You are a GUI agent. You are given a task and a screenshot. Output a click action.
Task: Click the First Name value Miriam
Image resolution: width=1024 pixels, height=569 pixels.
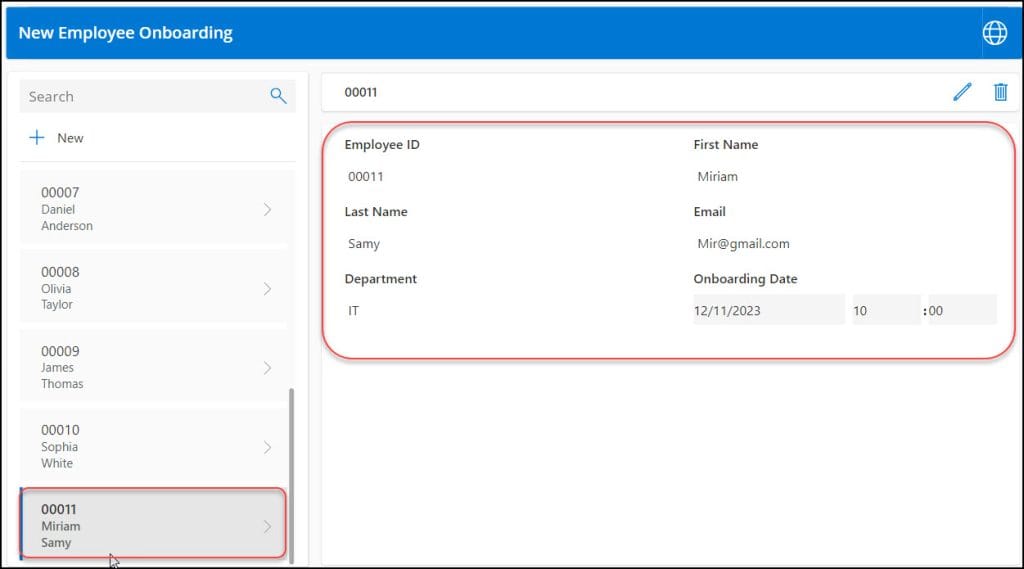point(717,176)
